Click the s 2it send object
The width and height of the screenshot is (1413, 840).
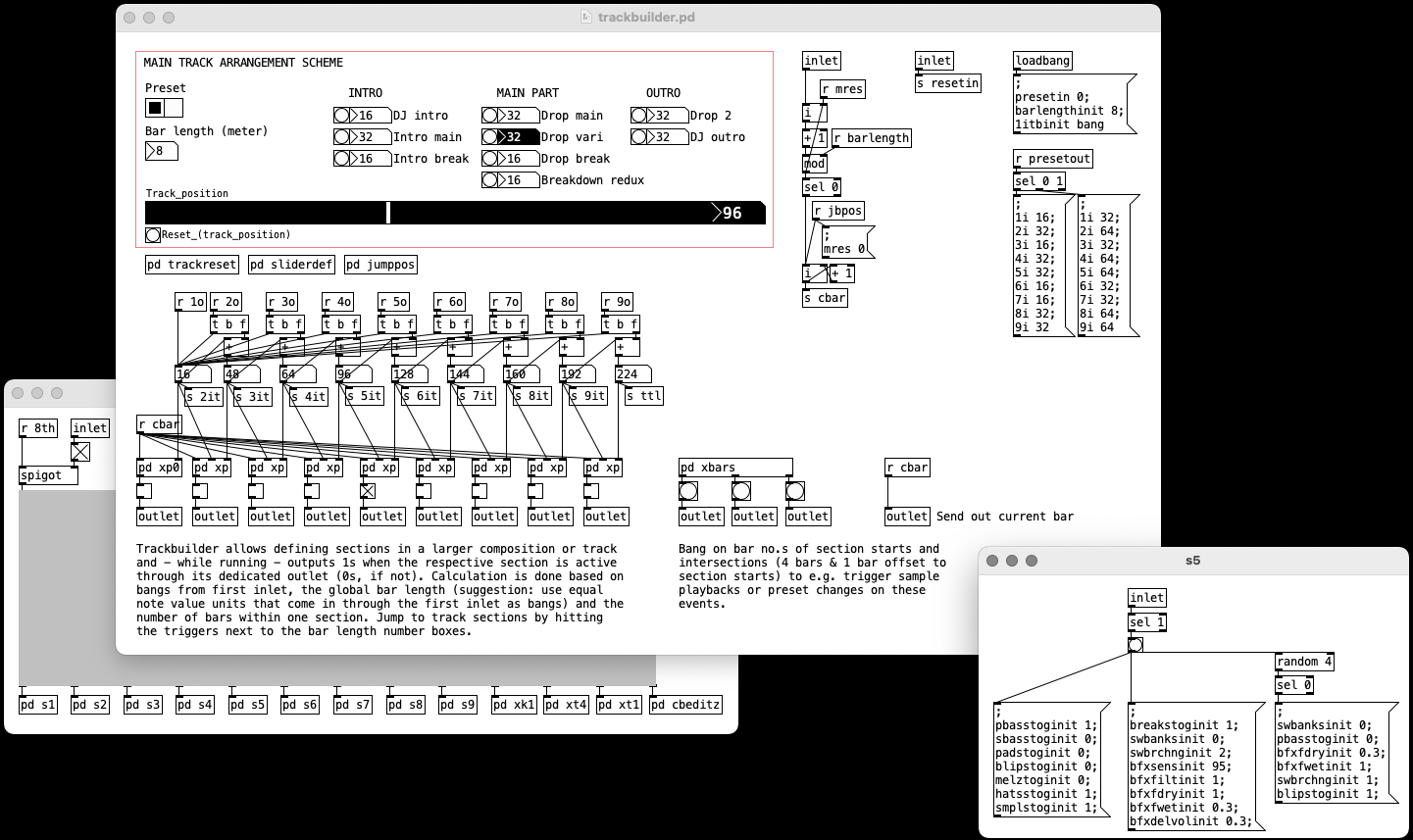pos(204,396)
